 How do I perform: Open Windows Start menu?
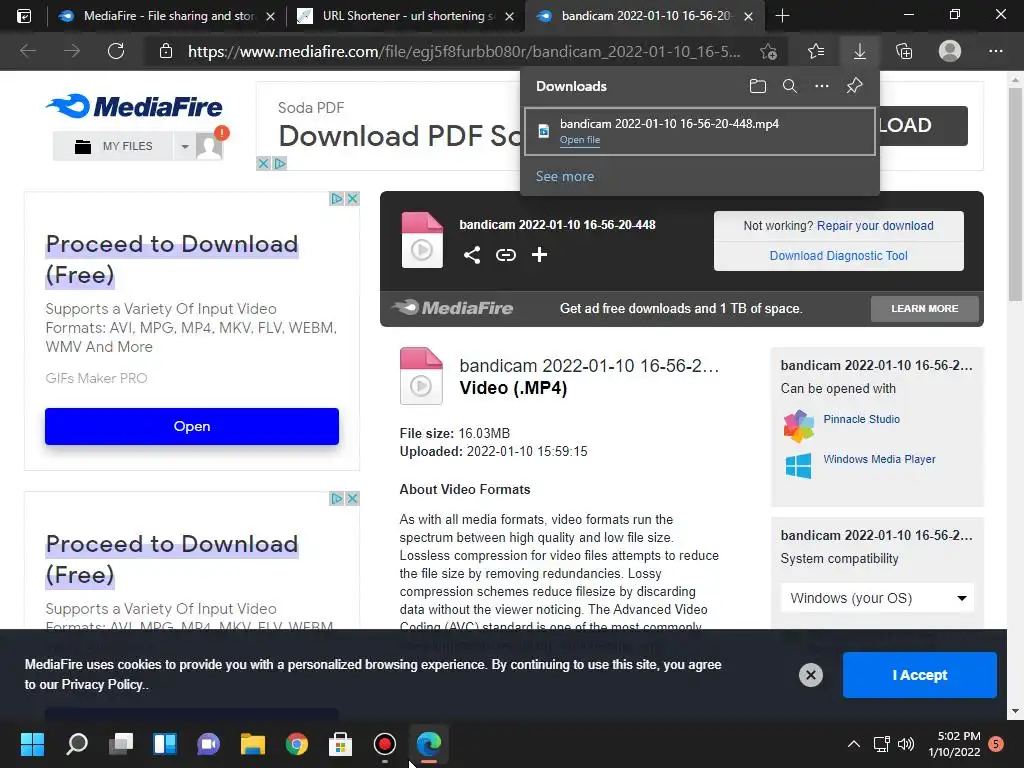coord(32,744)
